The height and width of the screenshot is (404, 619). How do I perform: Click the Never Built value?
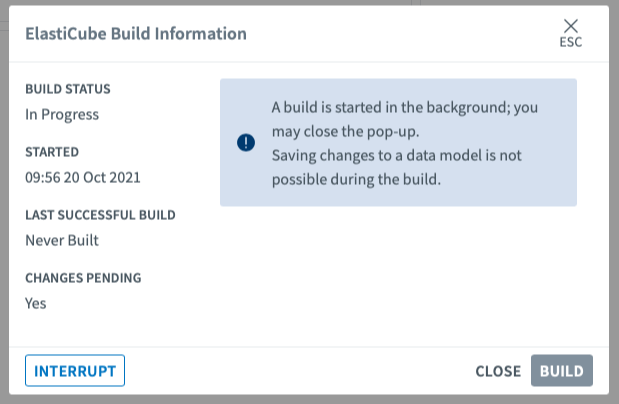(62, 240)
